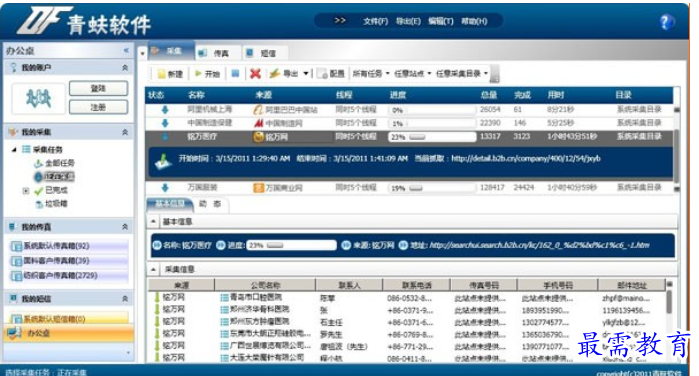
Task: Click the Alibaba logo icon in 阿里巴巴中国站 source
Action: (x=258, y=110)
